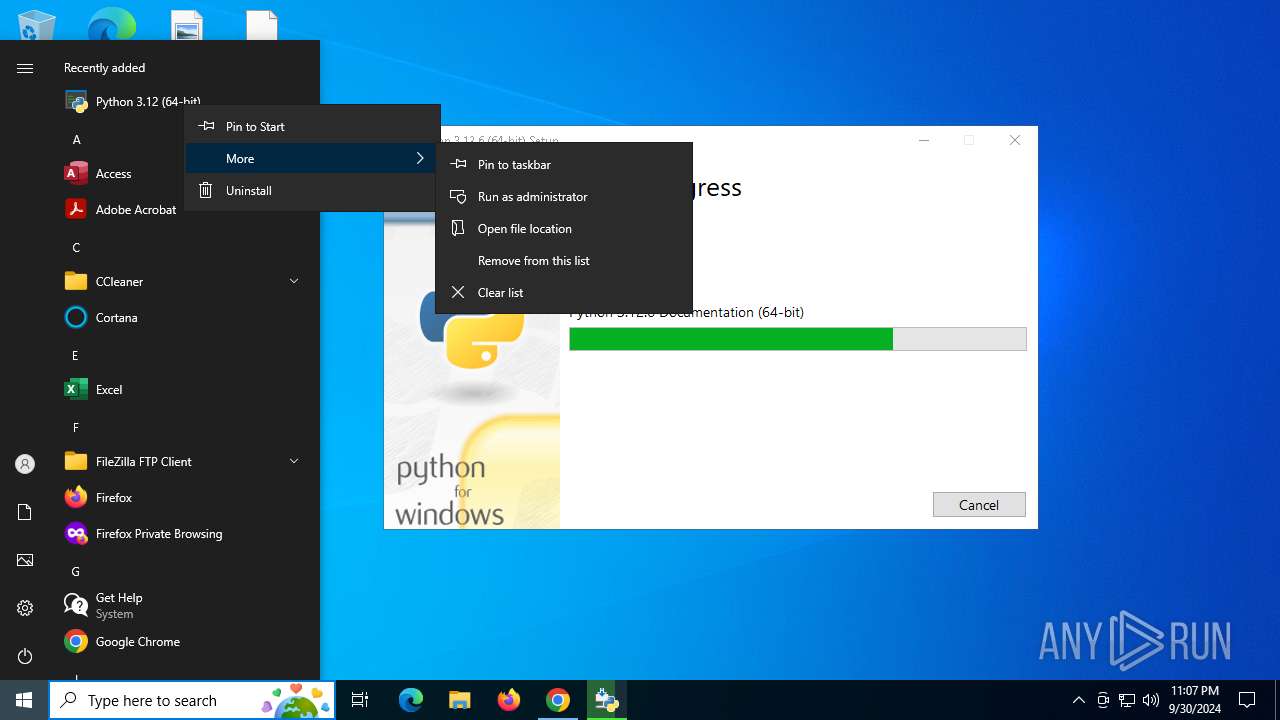Open Get Help system app
Image resolution: width=1280 pixels, height=720 pixels.
(x=184, y=606)
